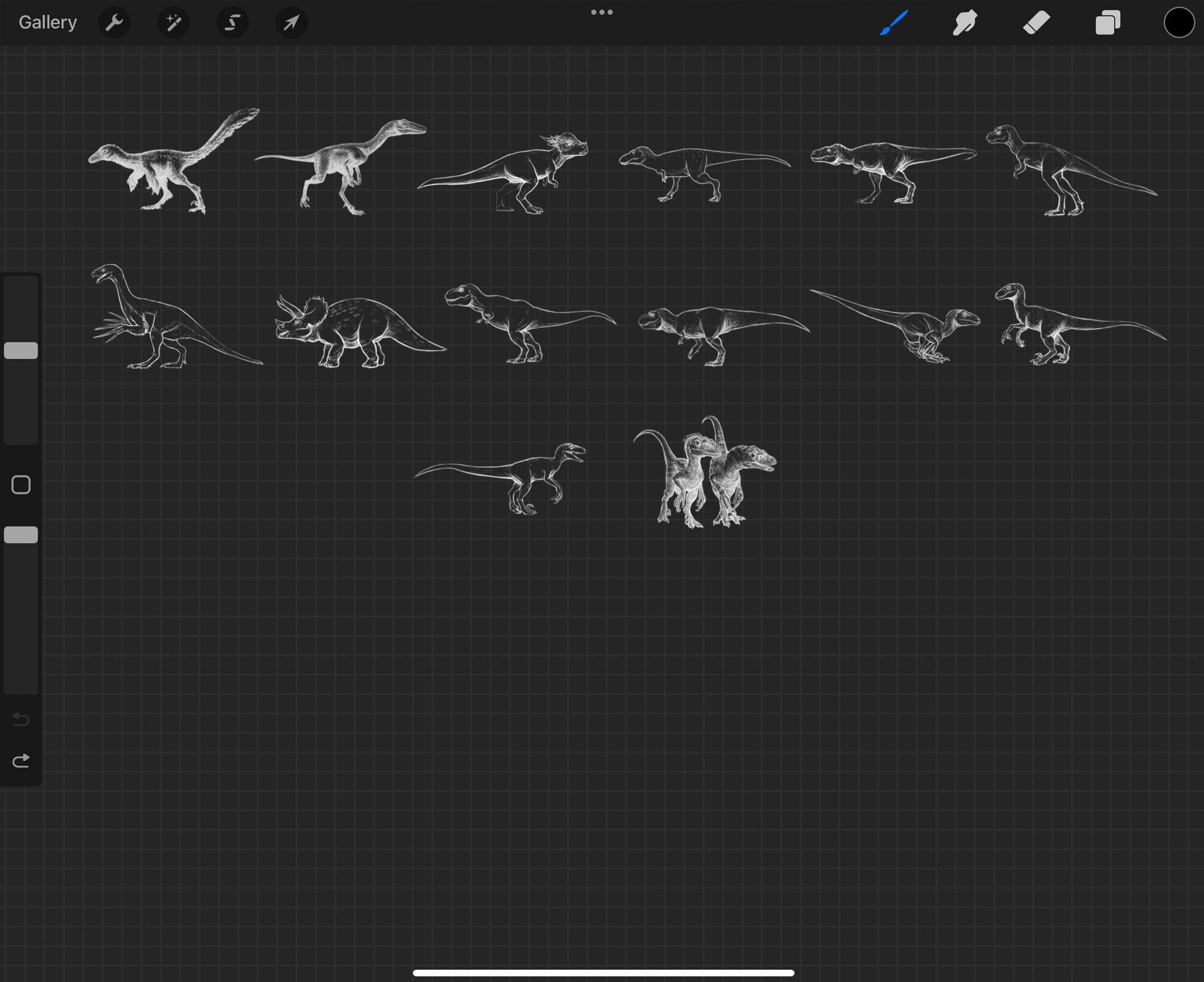Image resolution: width=1204 pixels, height=982 pixels.
Task: Tap the square modify button on sidebar
Action: tap(21, 485)
